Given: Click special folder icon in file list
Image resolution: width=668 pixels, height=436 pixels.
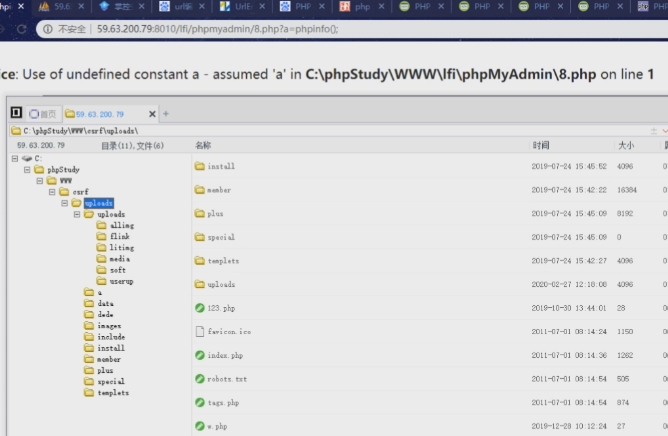Looking at the screenshot, I should (200, 237).
